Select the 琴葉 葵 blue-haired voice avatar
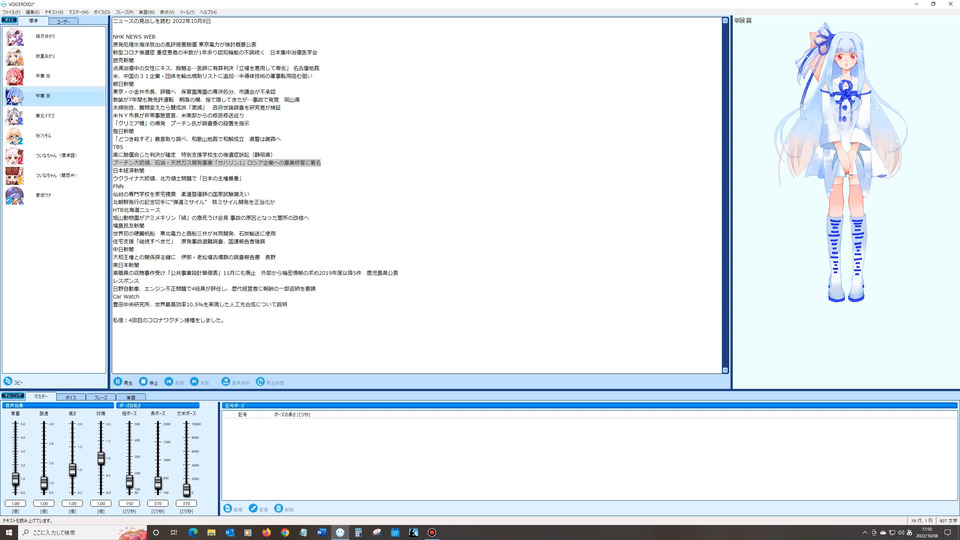The width and height of the screenshot is (960, 540). click(15, 96)
